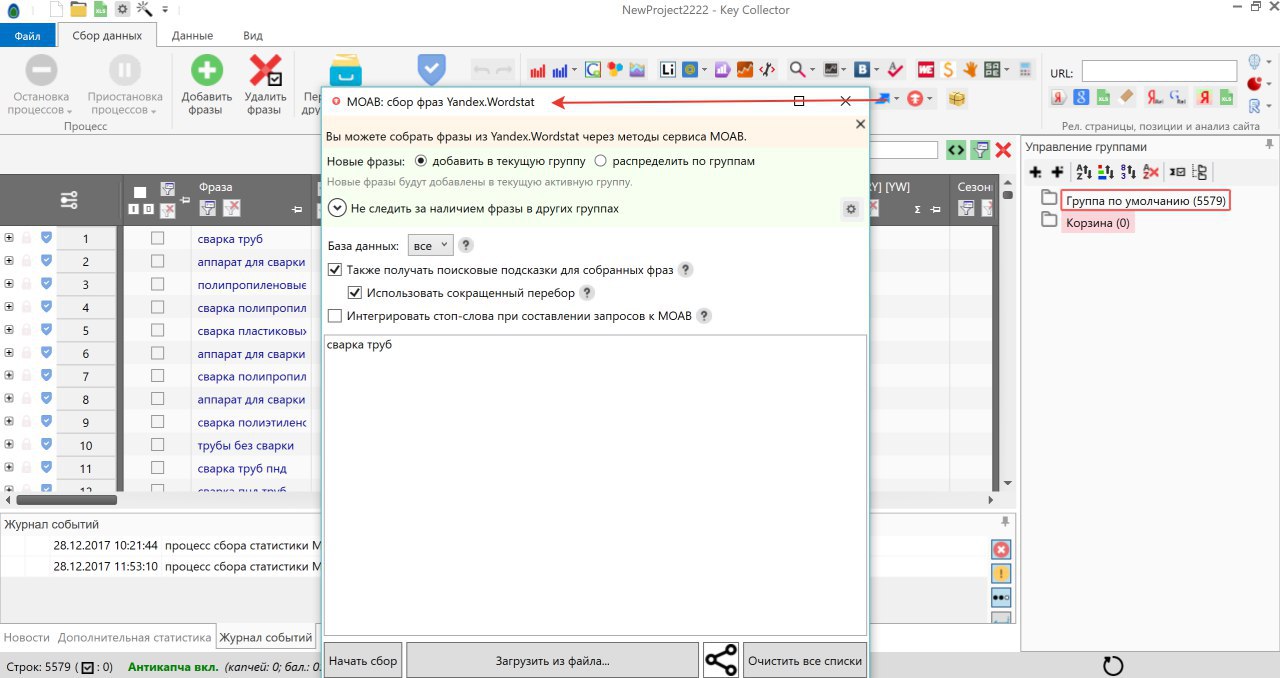Click the orange hand icon

click(969, 70)
